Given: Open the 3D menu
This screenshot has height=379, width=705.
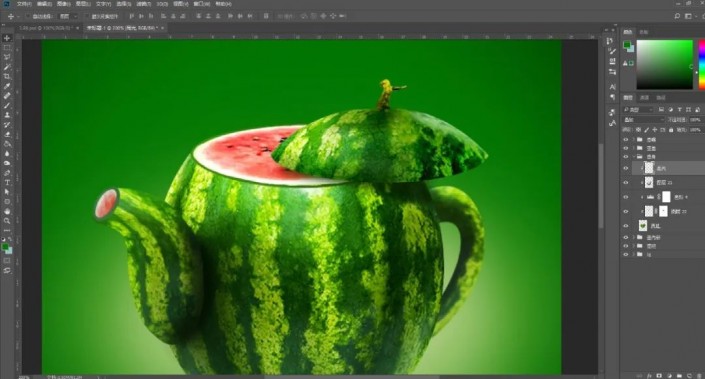Looking at the screenshot, I should [x=162, y=4].
